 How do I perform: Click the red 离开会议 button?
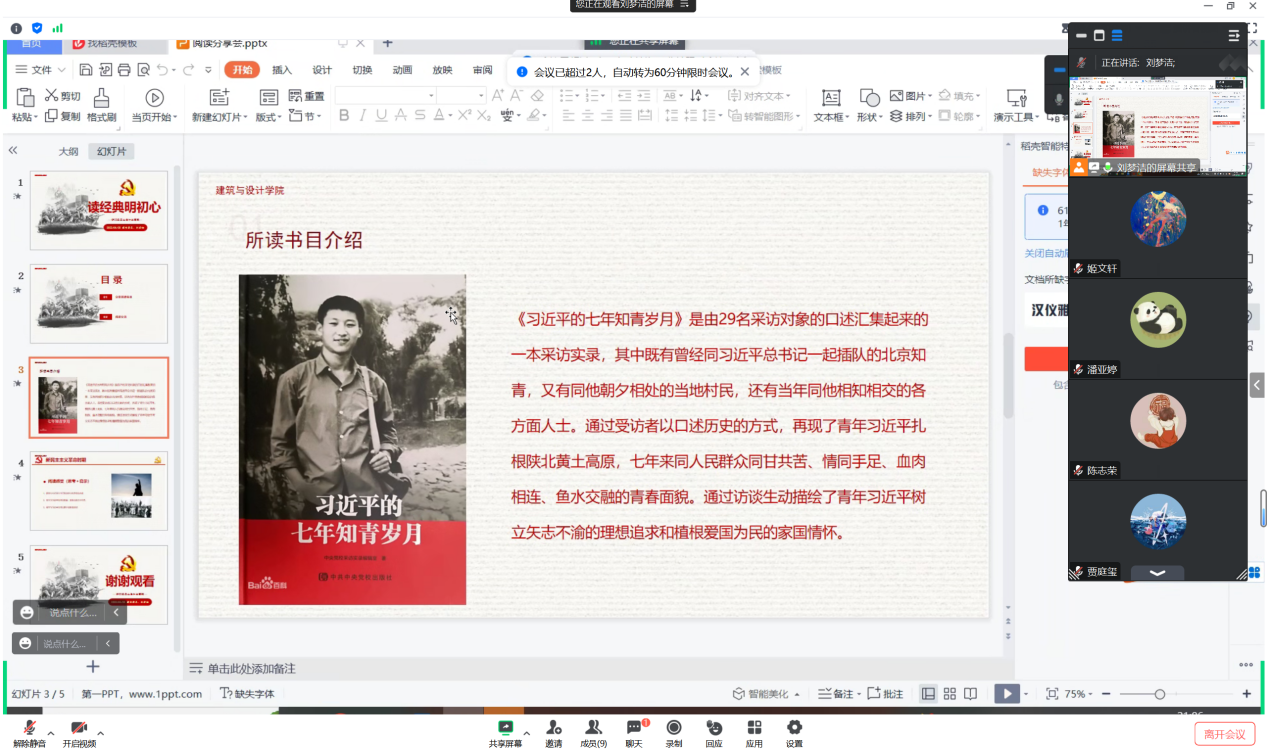coord(1224,734)
